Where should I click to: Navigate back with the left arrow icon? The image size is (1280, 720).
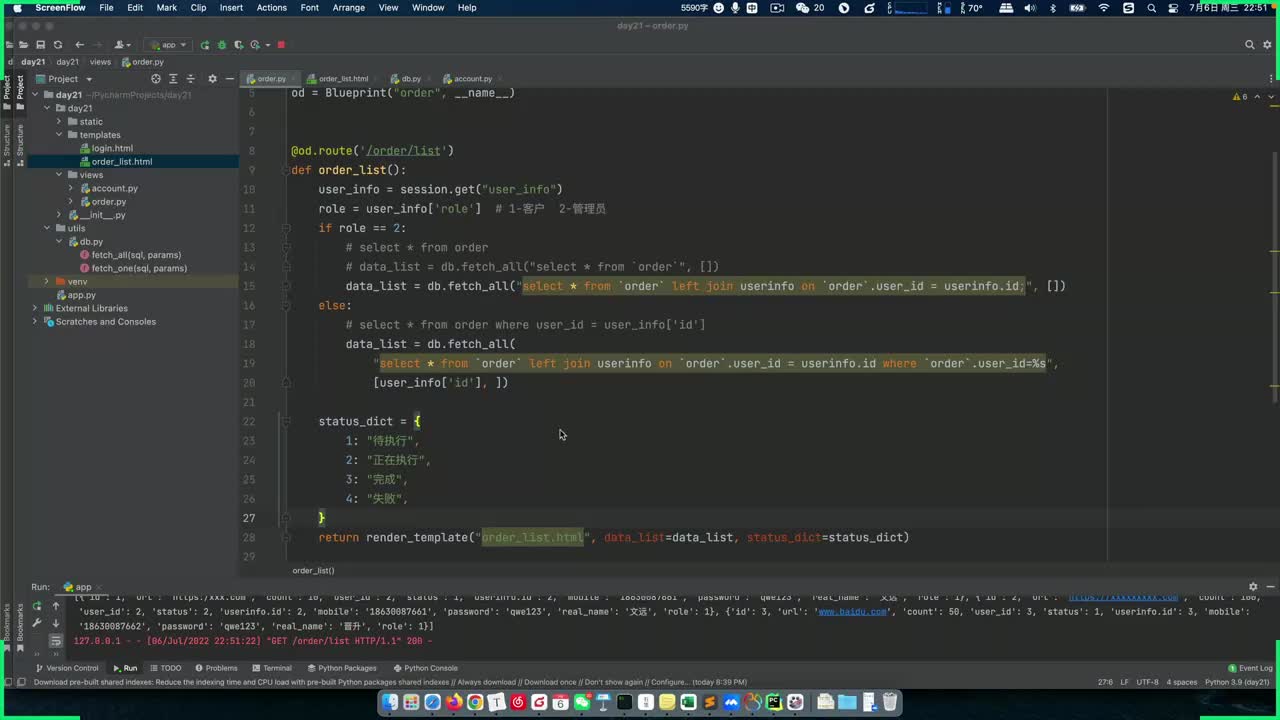click(79, 45)
